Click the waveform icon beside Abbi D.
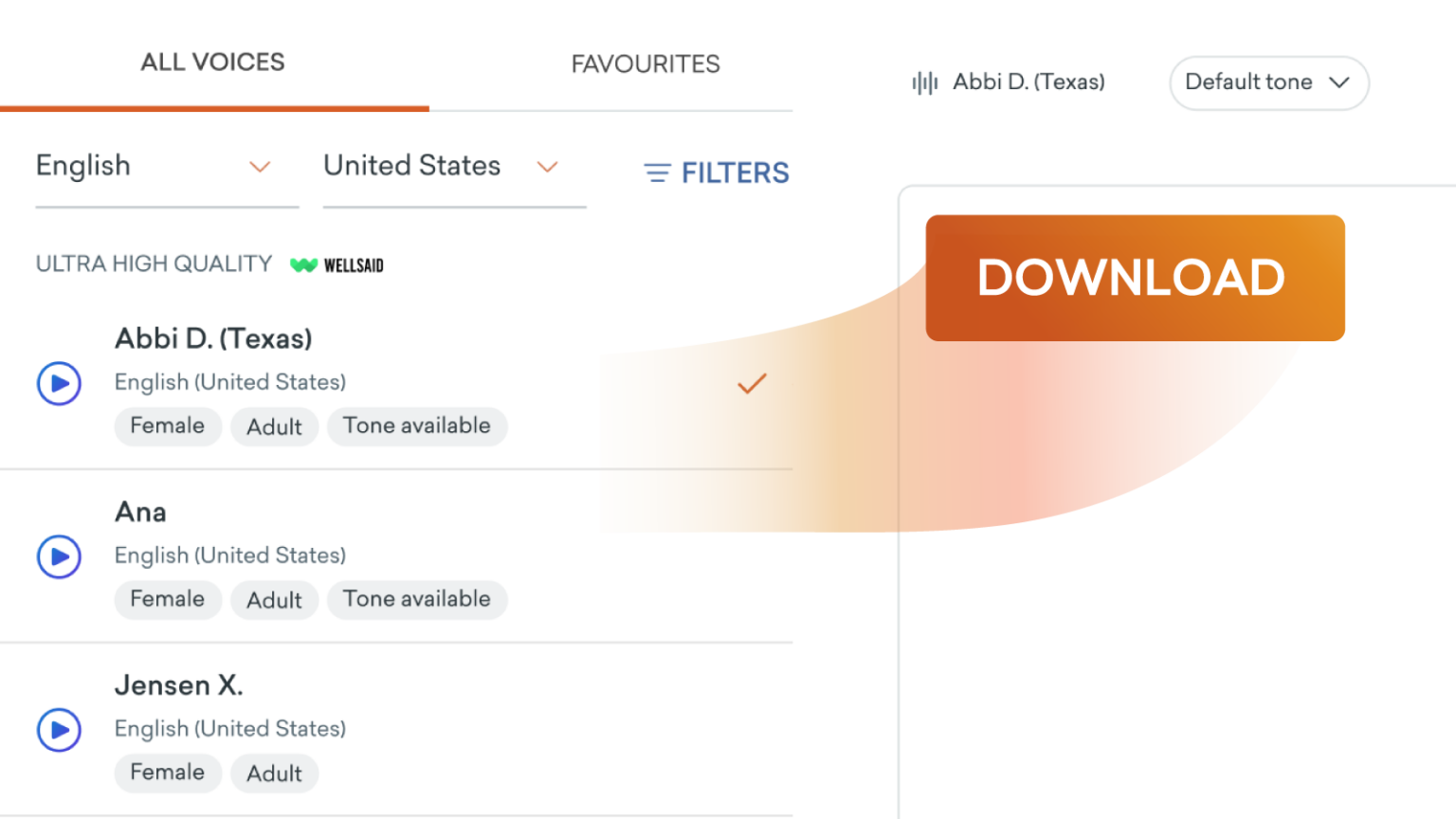This screenshot has width=1456, height=819. (924, 82)
